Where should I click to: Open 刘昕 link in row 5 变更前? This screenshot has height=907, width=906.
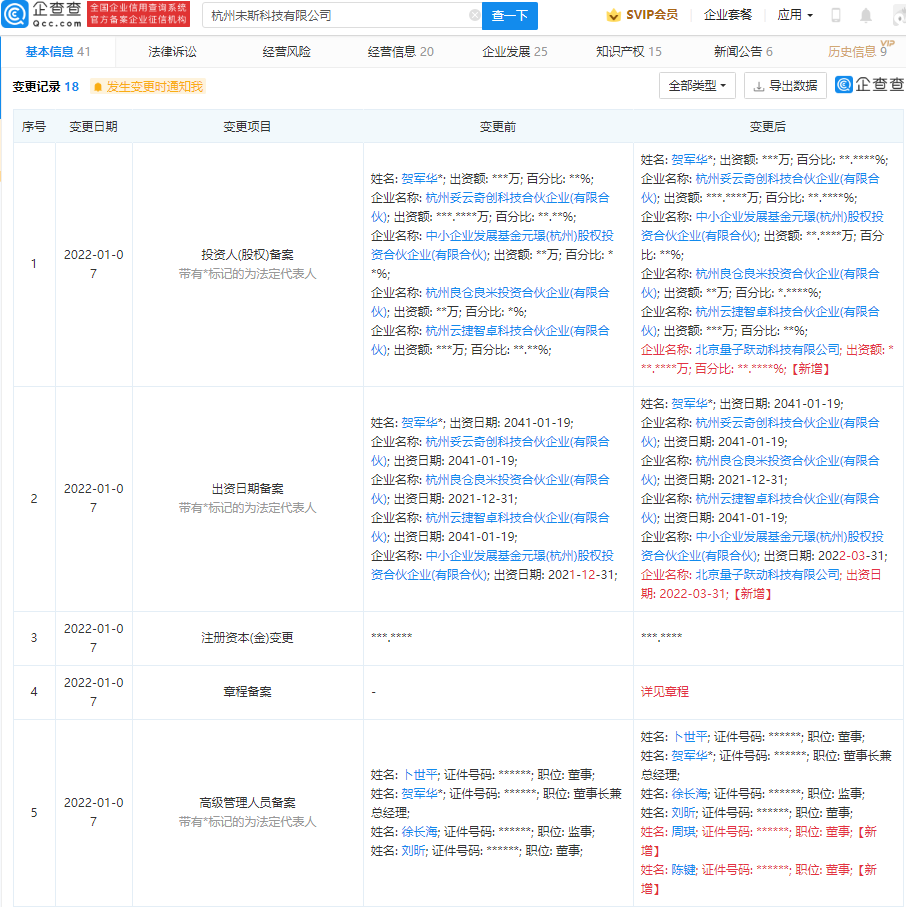click(414, 851)
